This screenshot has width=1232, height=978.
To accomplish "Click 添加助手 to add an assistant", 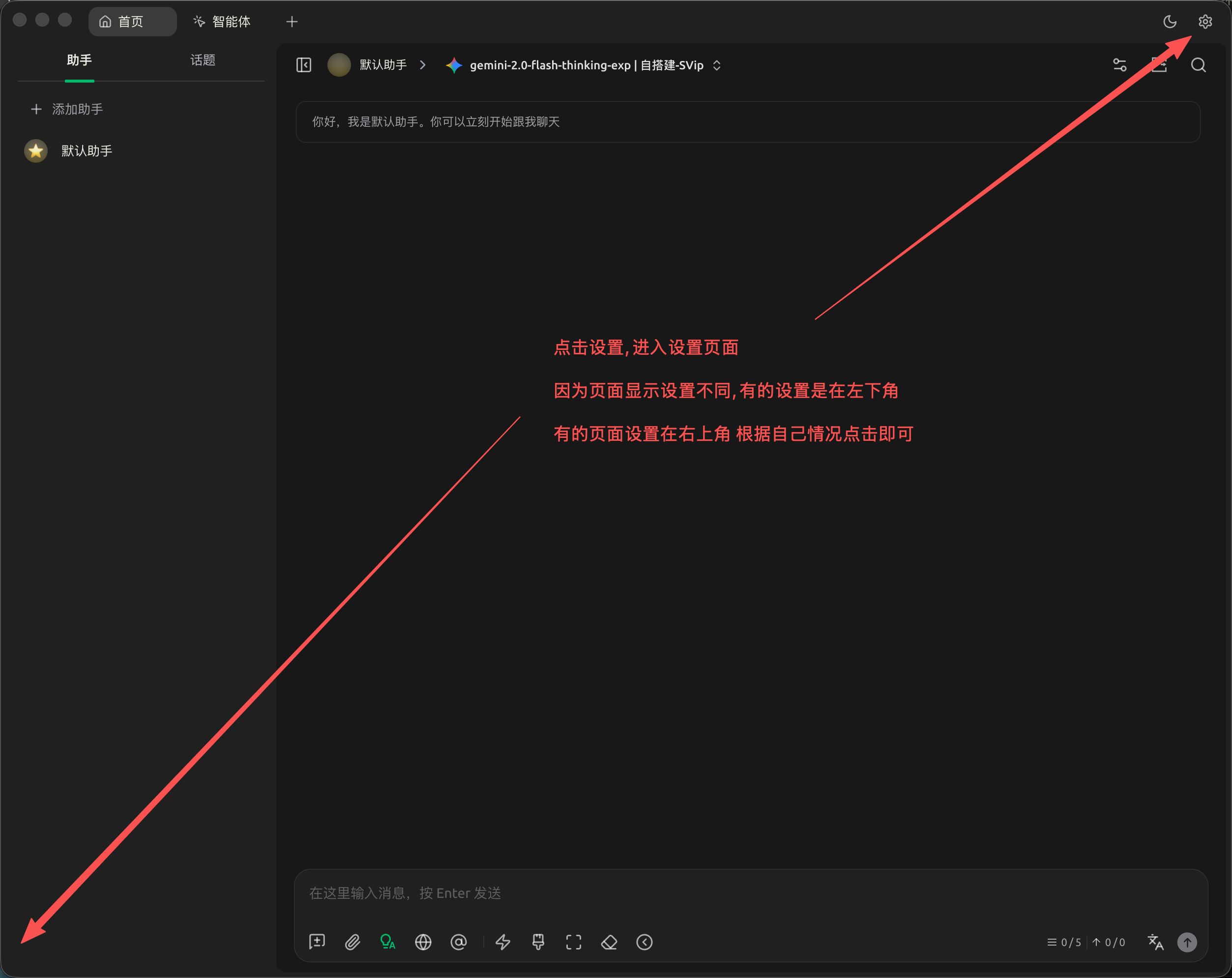I will click(67, 109).
